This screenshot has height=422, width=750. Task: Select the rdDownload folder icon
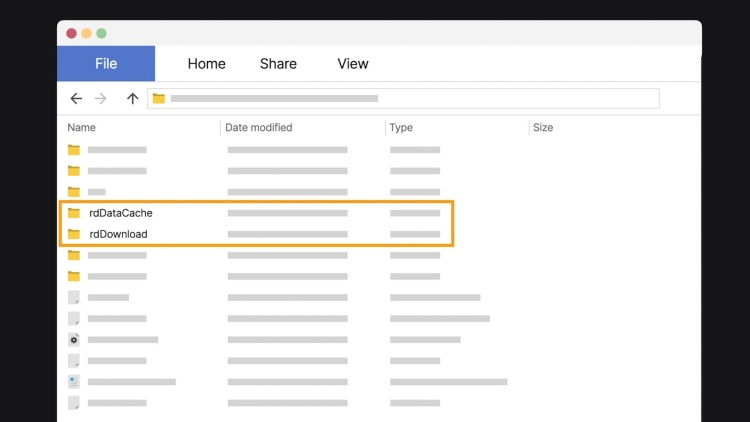pos(74,234)
